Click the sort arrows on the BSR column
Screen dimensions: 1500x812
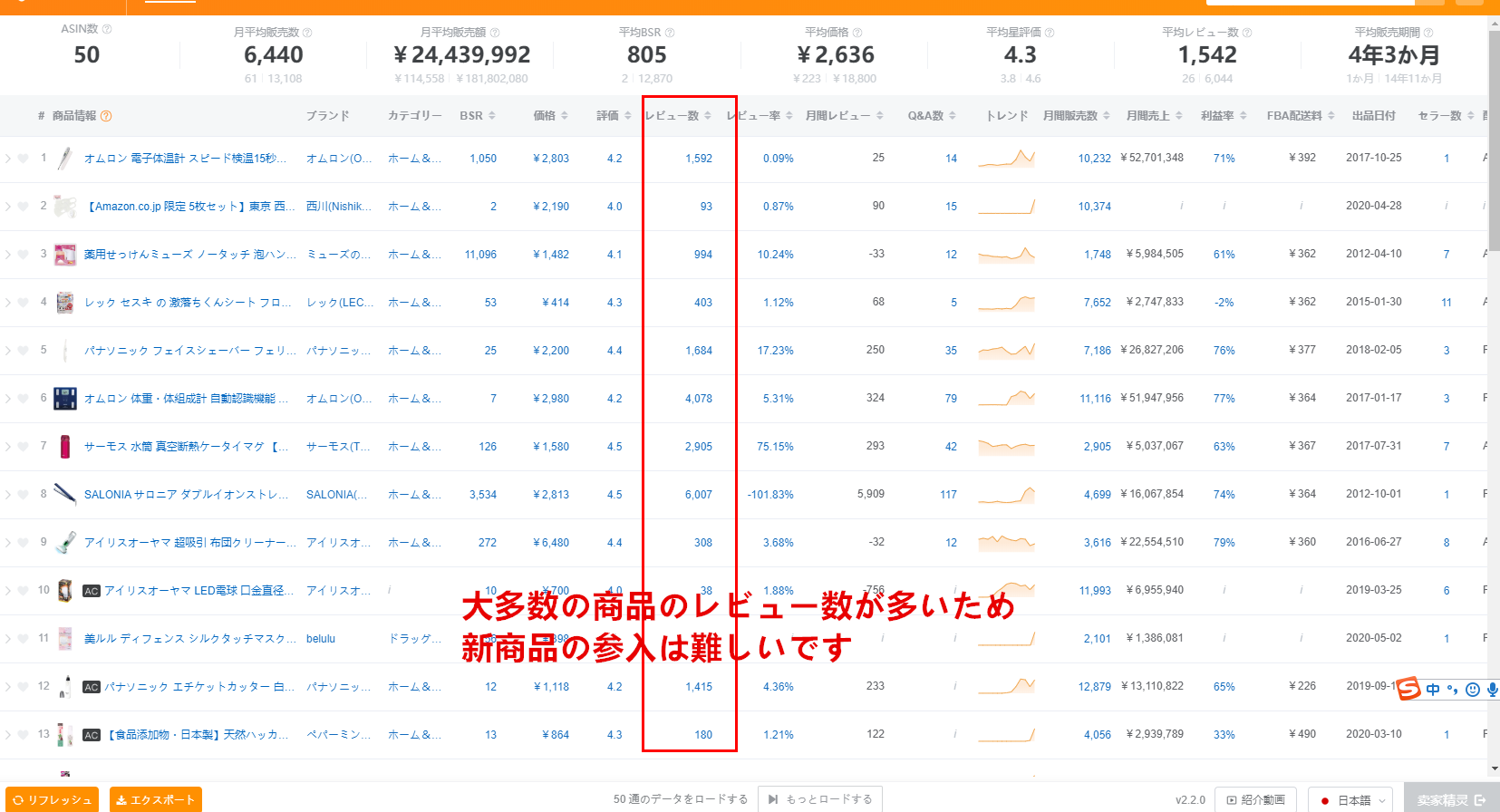(x=492, y=116)
